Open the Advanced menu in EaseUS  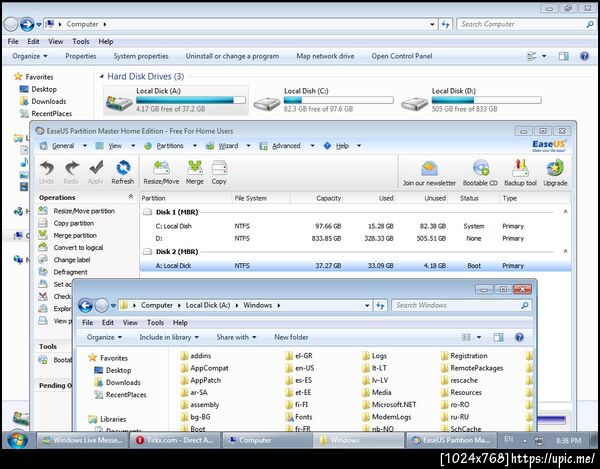pos(286,146)
